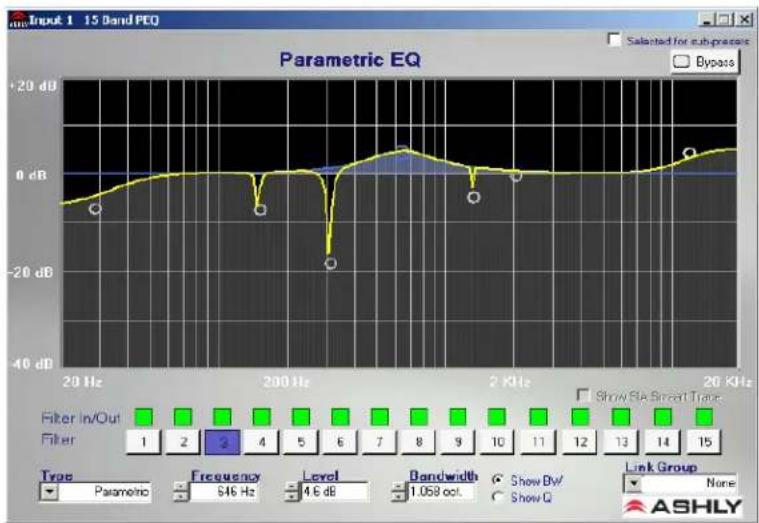The width and height of the screenshot is (759, 523).
Task: Click the Ashly logo at bottom right
Action: [x=683, y=507]
